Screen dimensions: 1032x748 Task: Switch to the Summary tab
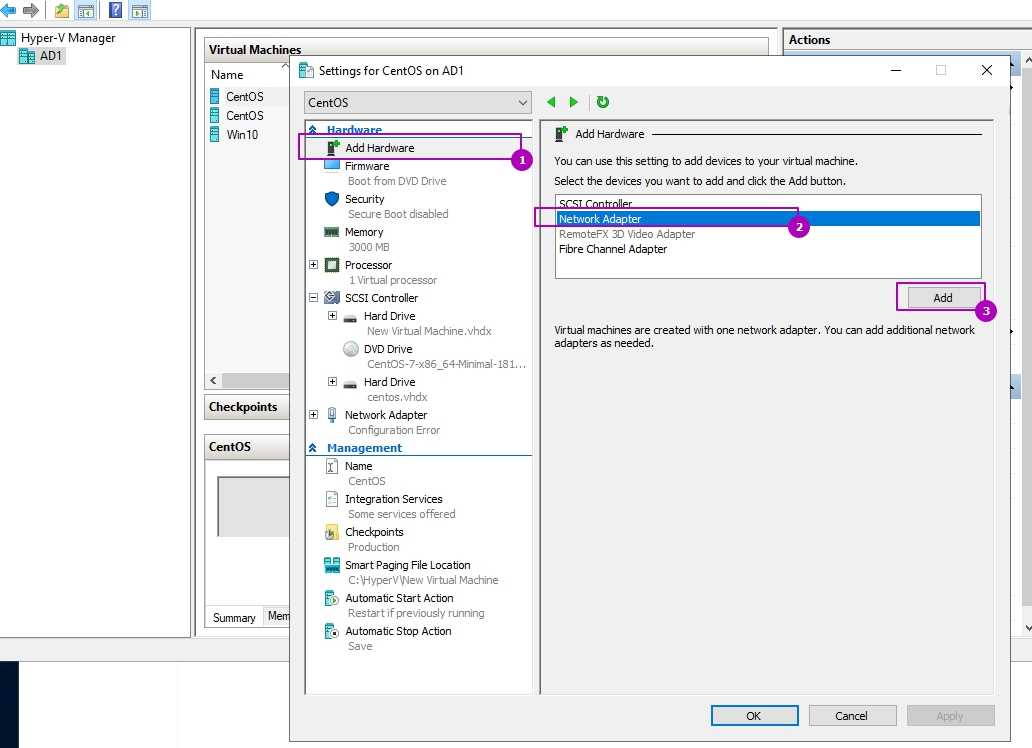tap(234, 618)
